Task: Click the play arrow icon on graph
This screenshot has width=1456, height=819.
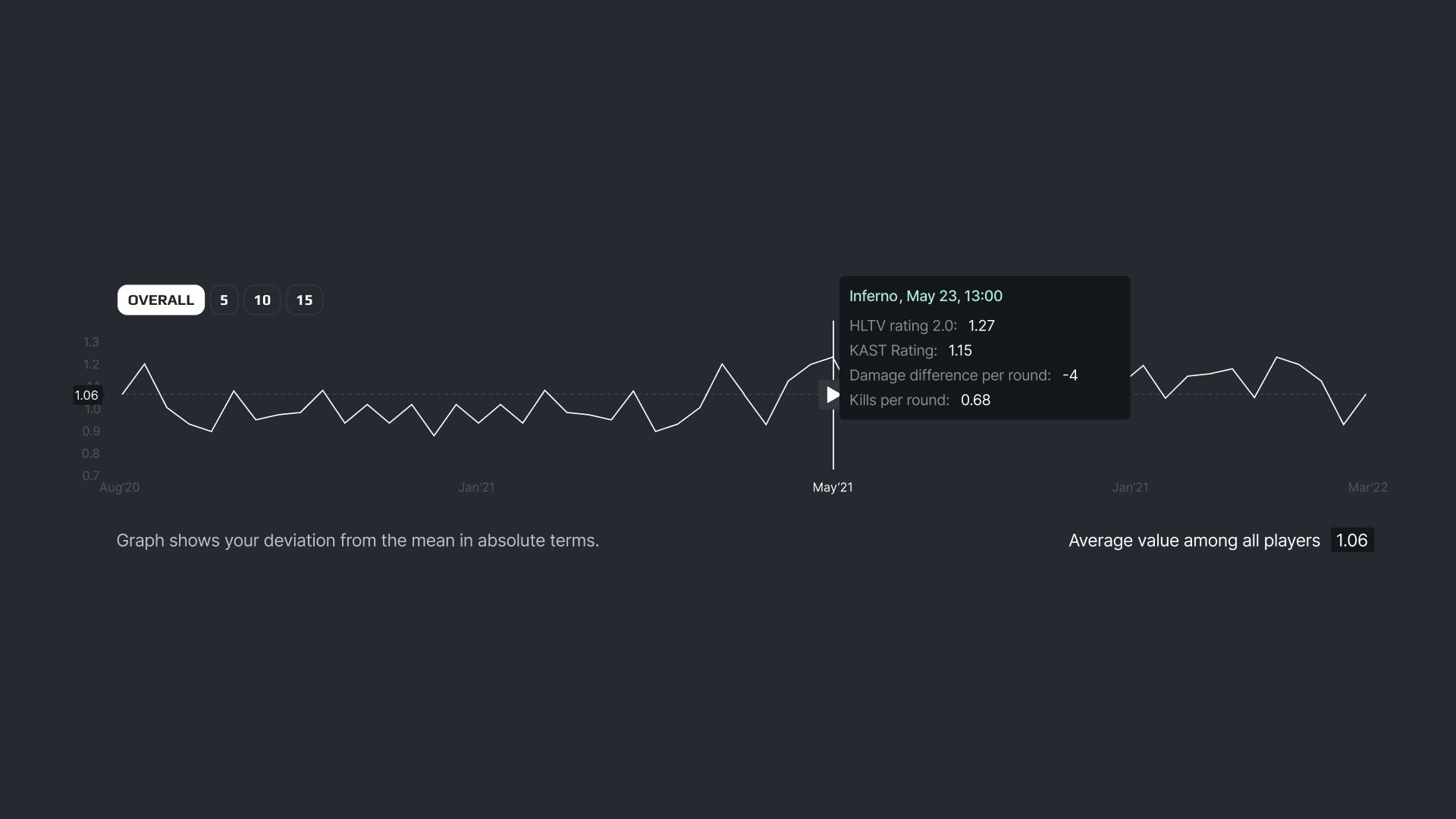Action: [832, 395]
